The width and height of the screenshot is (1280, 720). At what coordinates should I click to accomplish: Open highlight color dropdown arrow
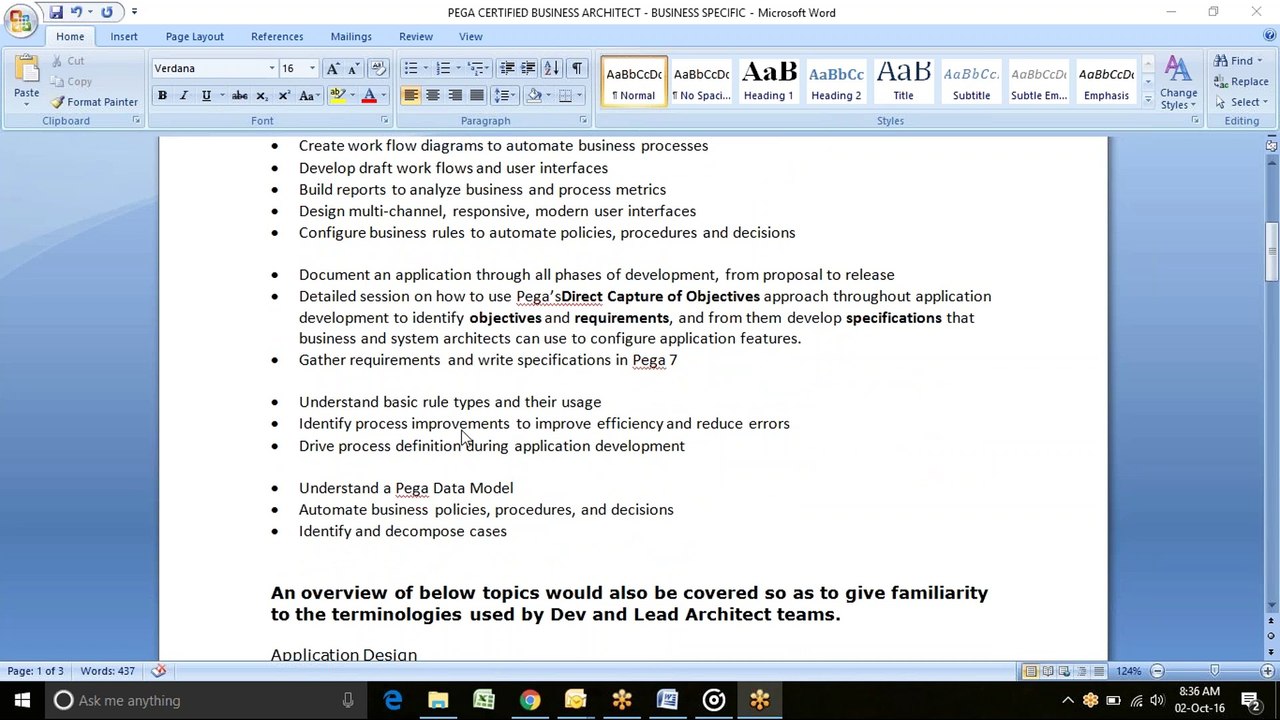pyautogui.click(x=352, y=96)
